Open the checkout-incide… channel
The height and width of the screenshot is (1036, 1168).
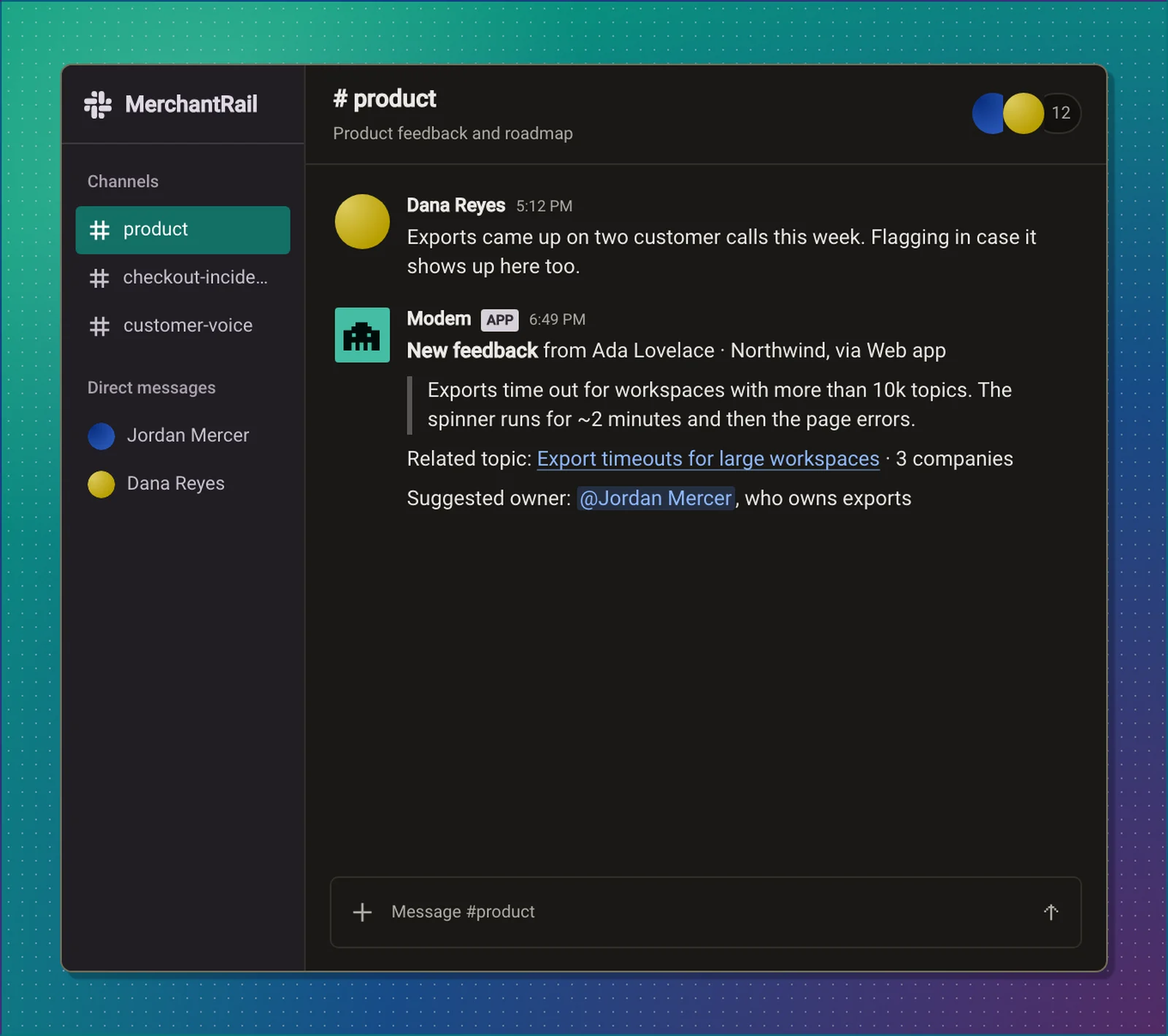[182, 277]
